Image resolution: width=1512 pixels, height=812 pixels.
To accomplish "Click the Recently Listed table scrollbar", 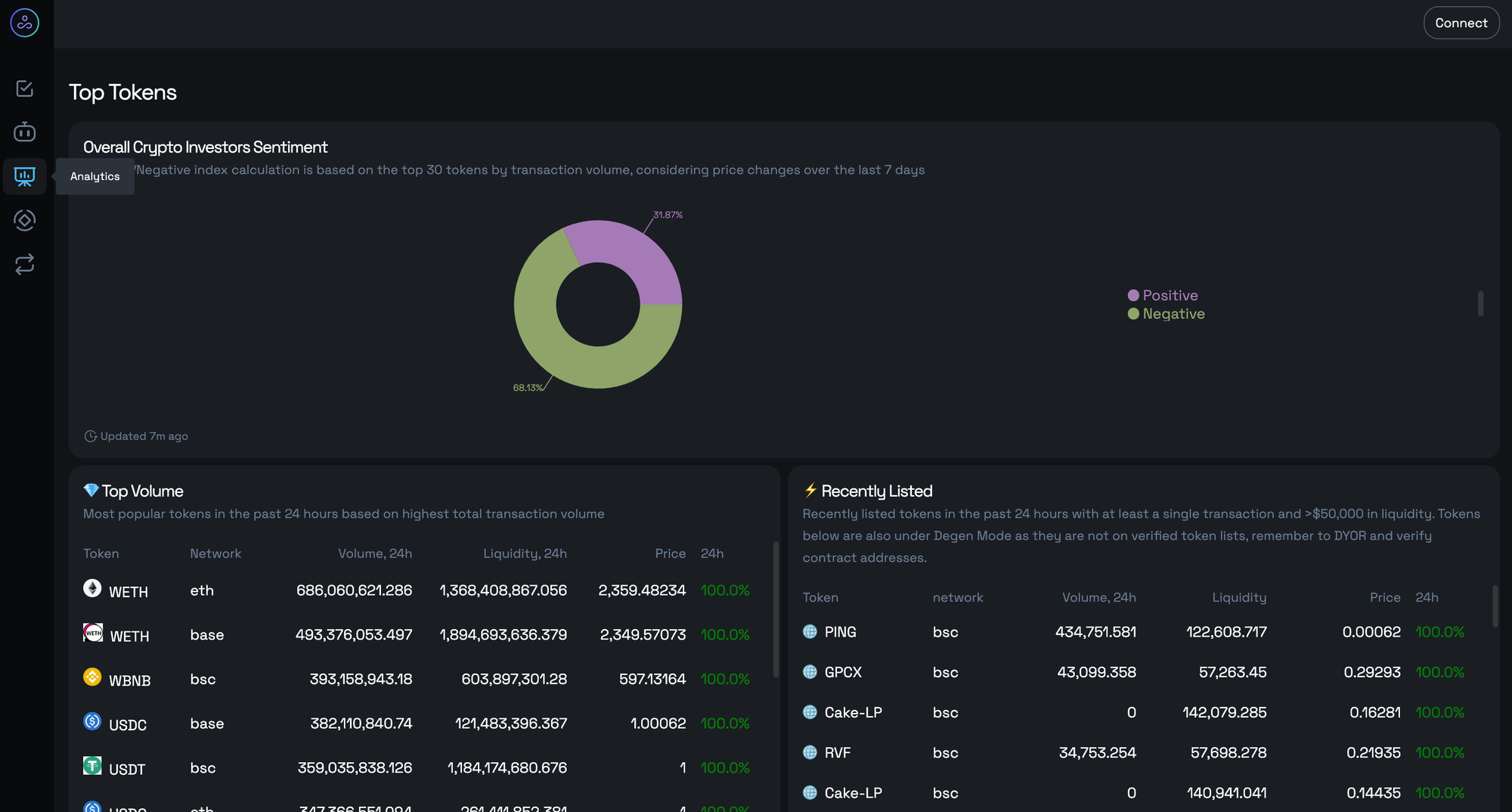I will (x=1495, y=606).
